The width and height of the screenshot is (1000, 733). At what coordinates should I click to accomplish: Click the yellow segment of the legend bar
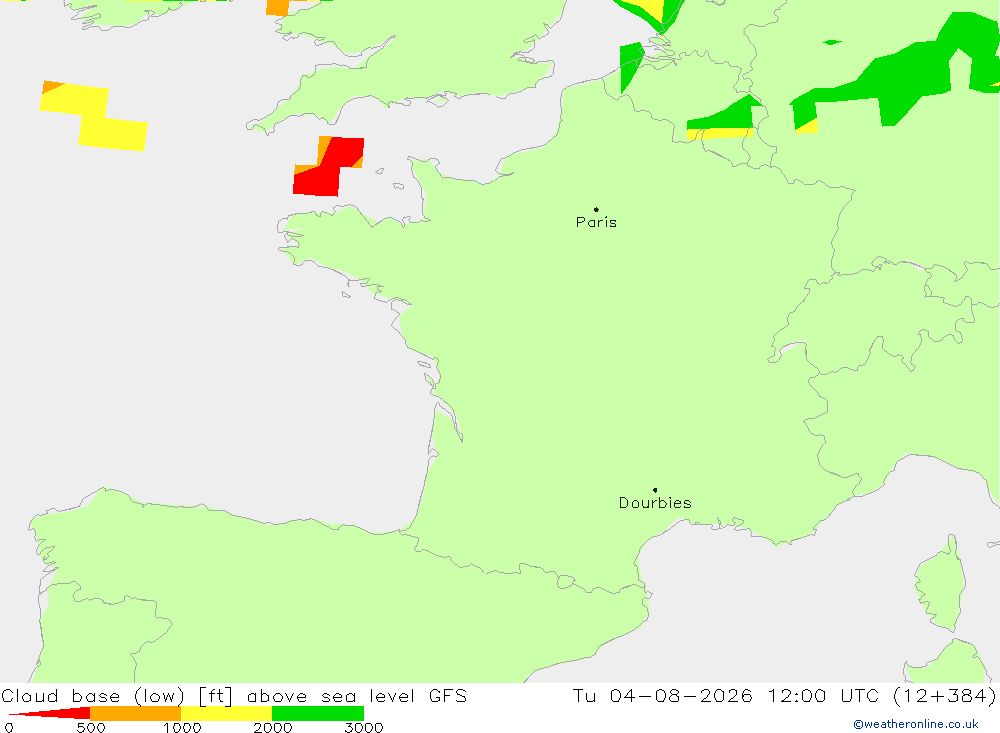(226, 713)
